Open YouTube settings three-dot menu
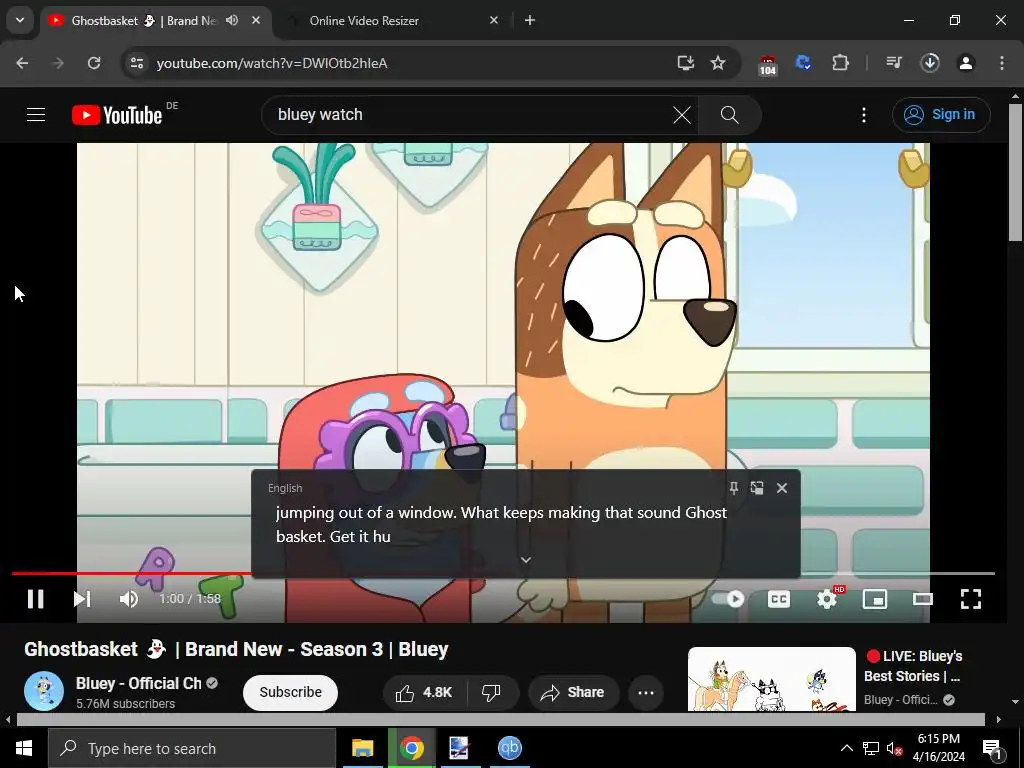Image resolution: width=1024 pixels, height=768 pixels. pyautogui.click(x=863, y=115)
